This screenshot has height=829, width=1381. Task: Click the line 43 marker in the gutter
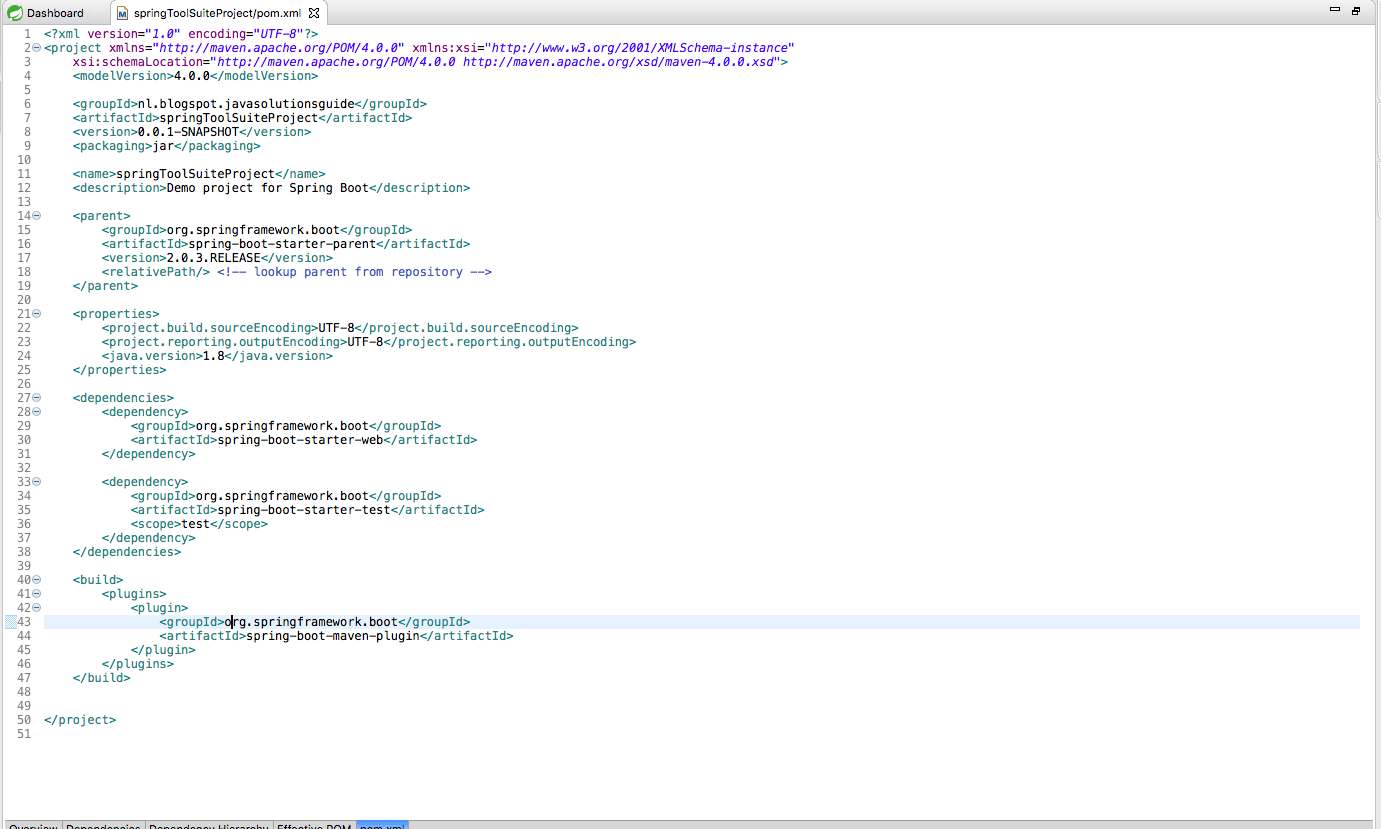click(10, 622)
